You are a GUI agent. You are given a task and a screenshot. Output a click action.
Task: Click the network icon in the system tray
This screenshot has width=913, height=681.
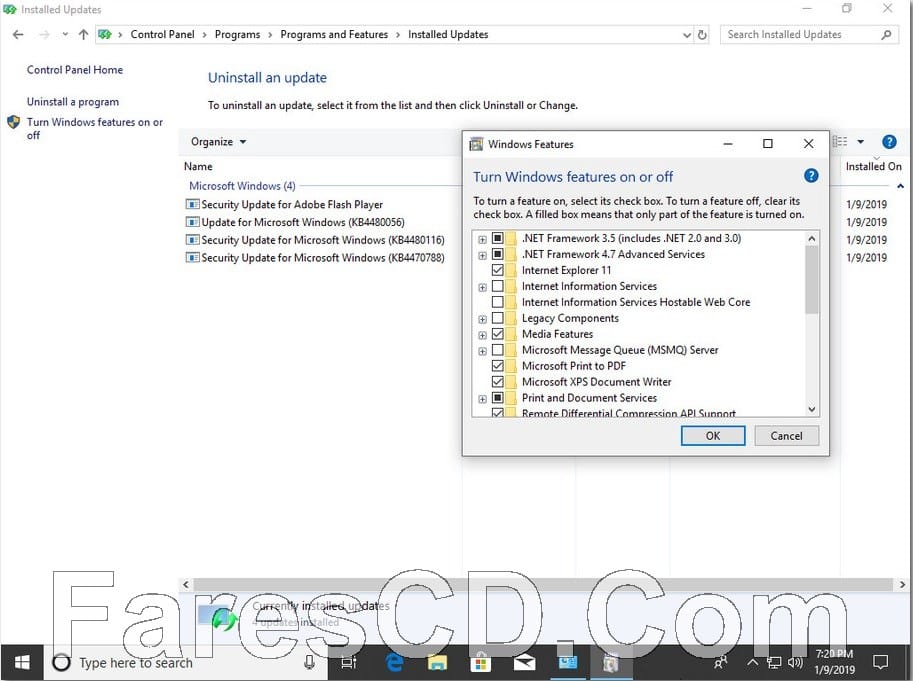pos(774,662)
